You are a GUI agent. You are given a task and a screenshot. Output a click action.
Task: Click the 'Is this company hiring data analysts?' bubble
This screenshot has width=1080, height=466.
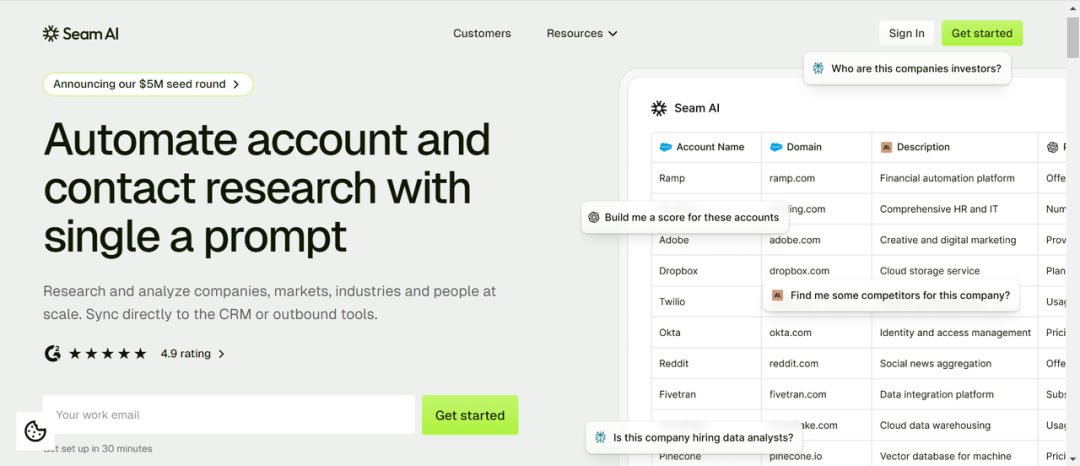coord(694,437)
